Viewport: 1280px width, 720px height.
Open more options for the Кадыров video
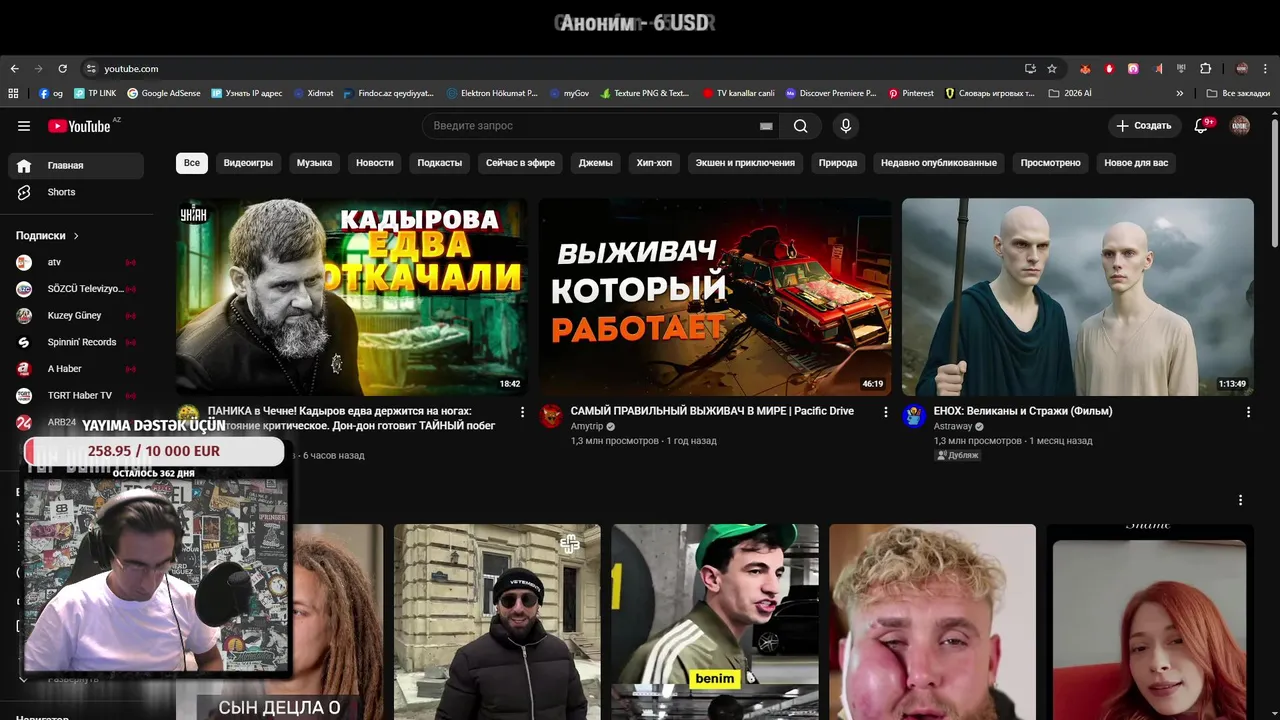coord(522,412)
